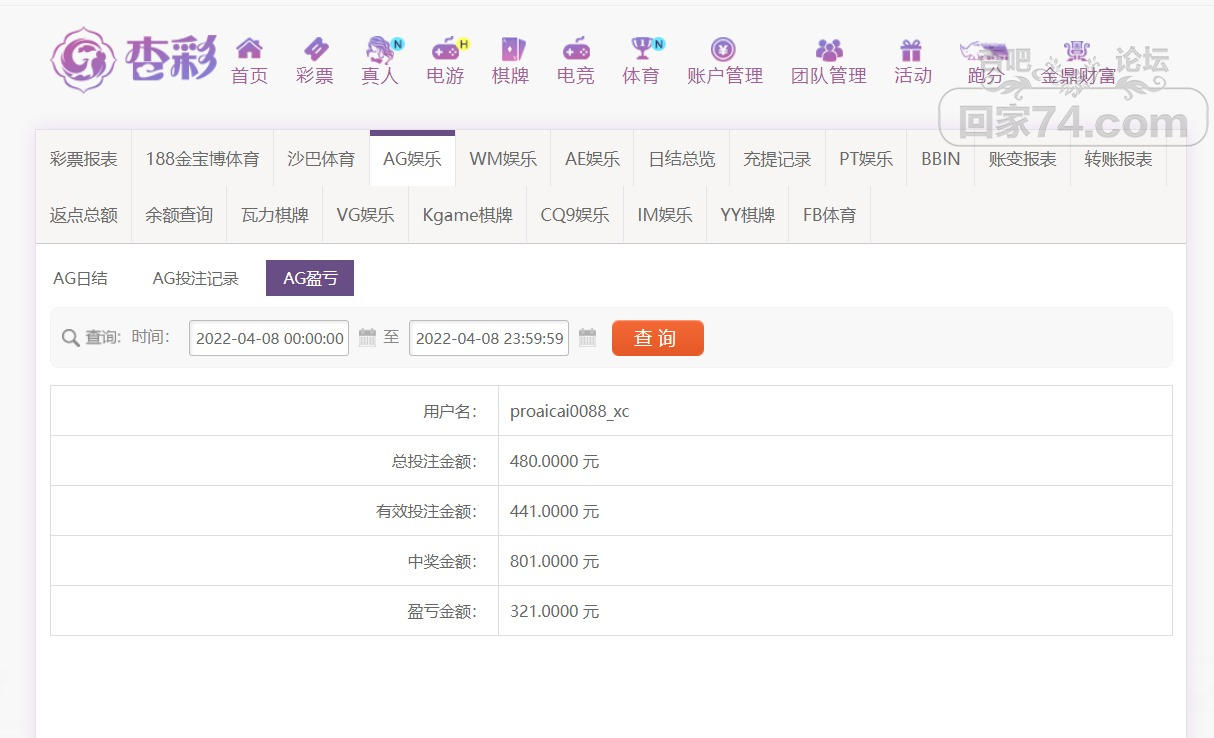The width and height of the screenshot is (1214, 738).
Task: Select the 棋牌 card games icon
Action: [511, 49]
